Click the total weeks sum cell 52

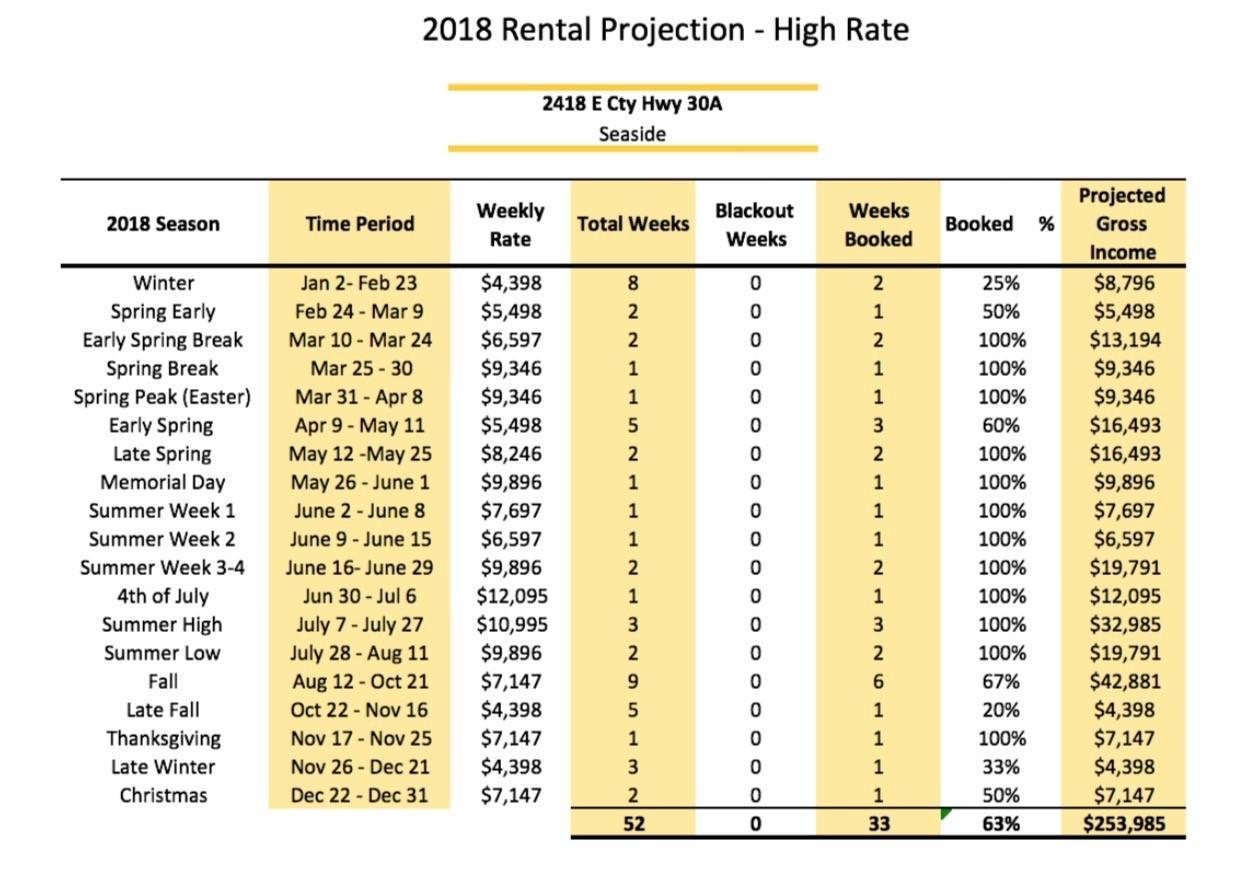click(x=633, y=825)
